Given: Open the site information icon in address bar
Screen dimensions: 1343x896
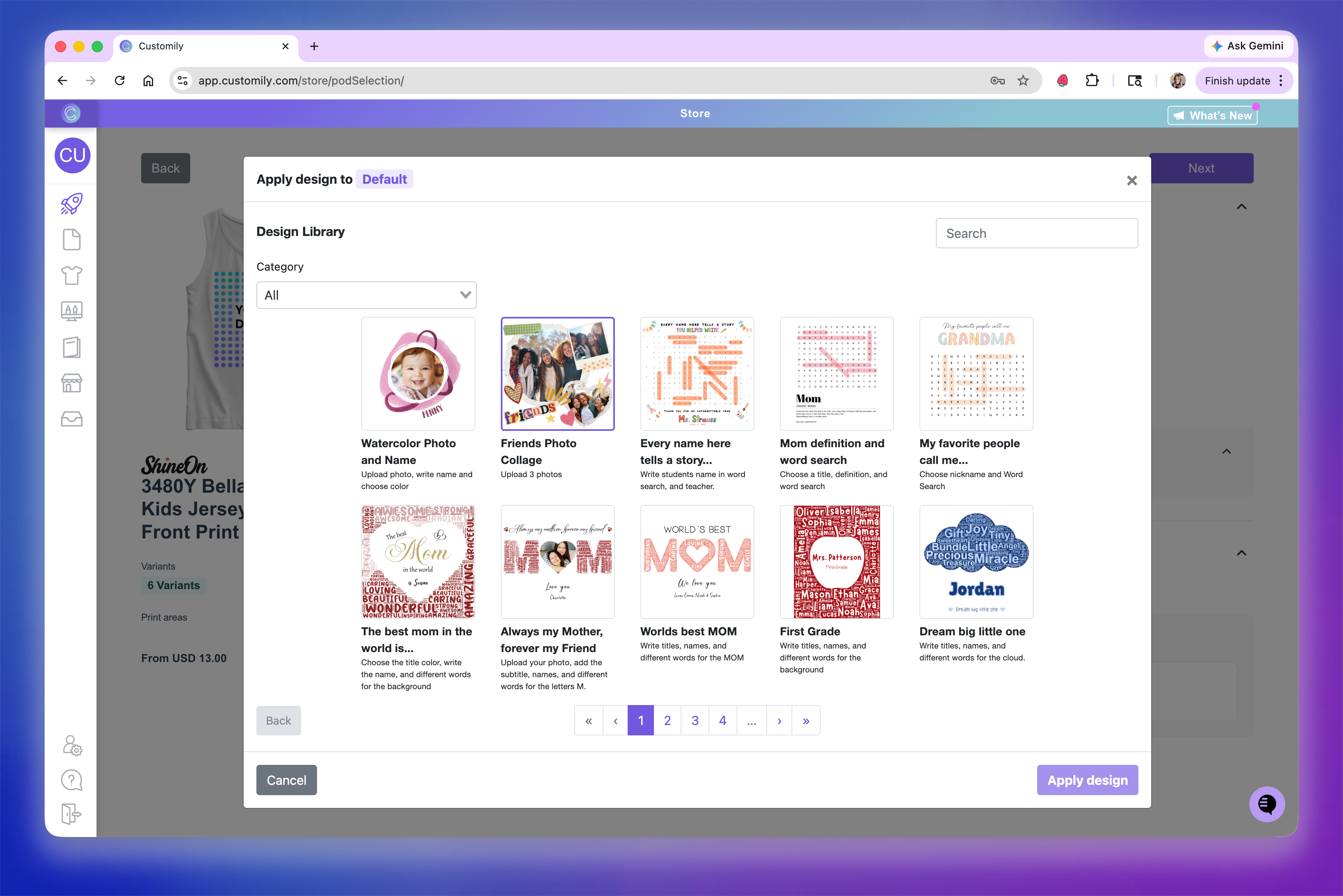Looking at the screenshot, I should click(x=182, y=81).
